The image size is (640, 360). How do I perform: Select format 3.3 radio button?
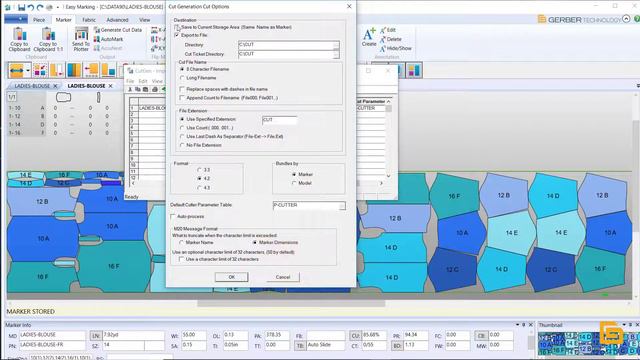coord(199,170)
